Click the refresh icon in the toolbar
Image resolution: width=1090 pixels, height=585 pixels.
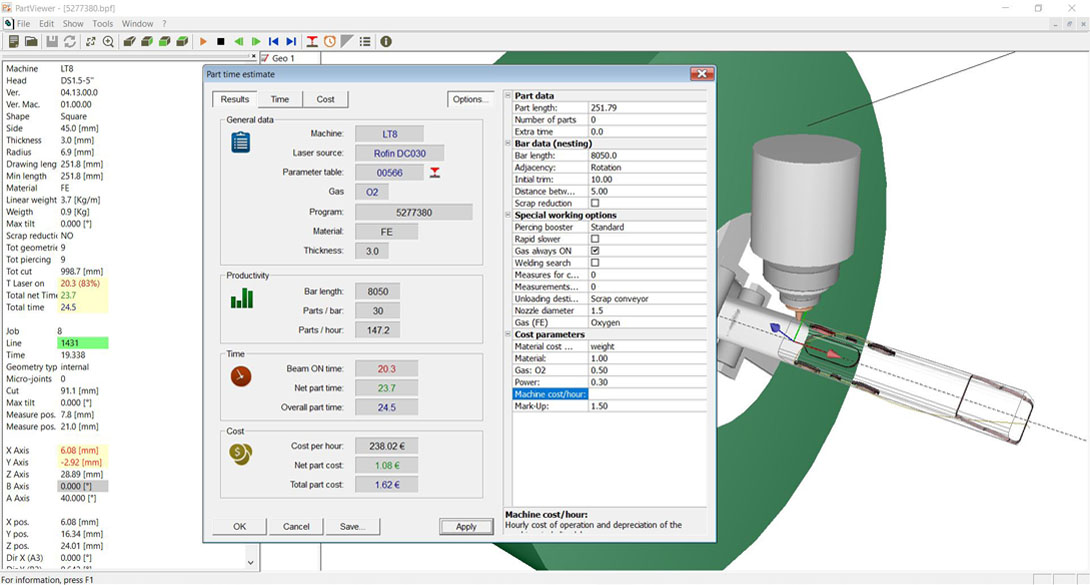click(x=70, y=41)
